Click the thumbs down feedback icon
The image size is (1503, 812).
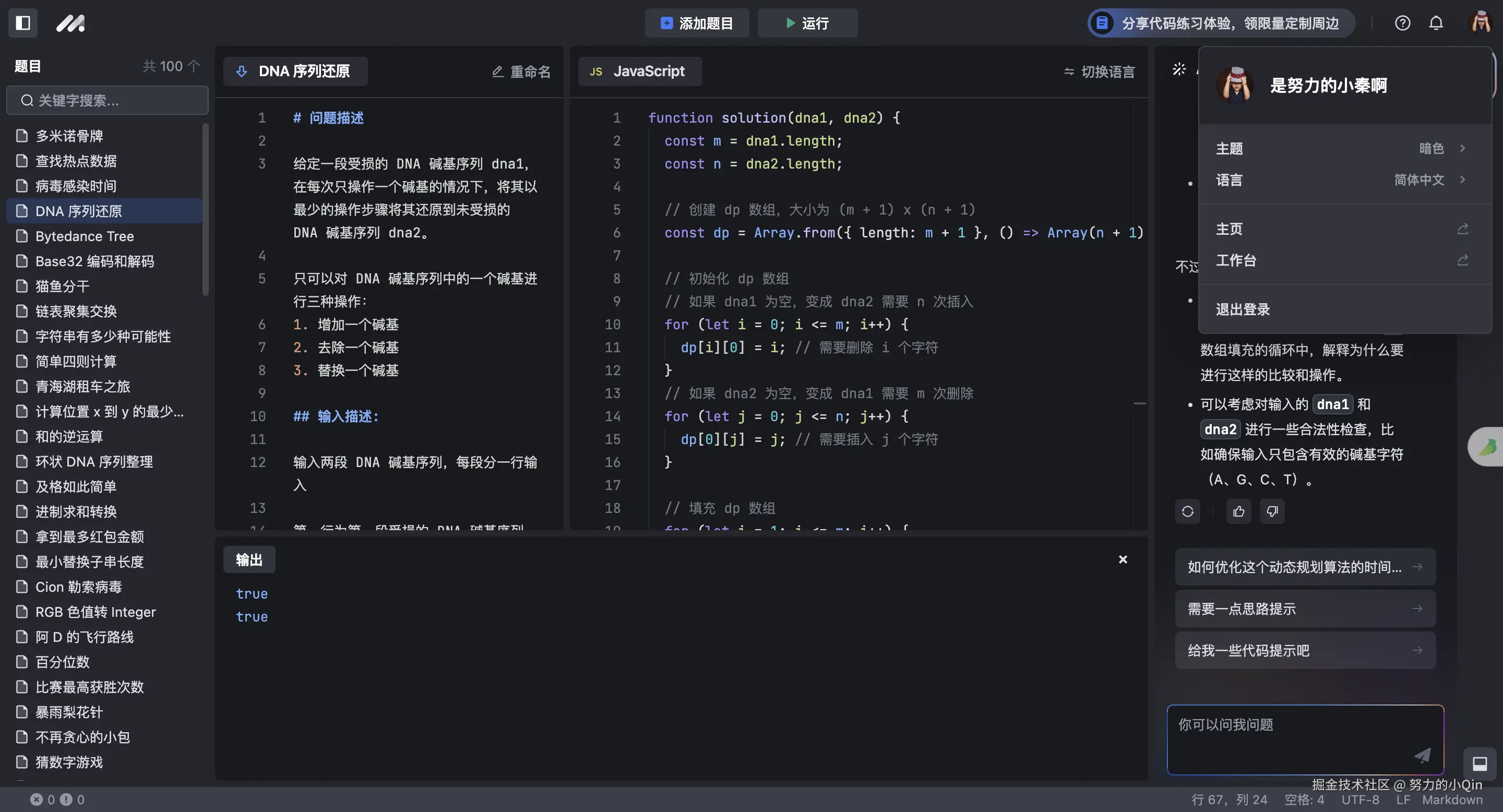click(1272, 511)
